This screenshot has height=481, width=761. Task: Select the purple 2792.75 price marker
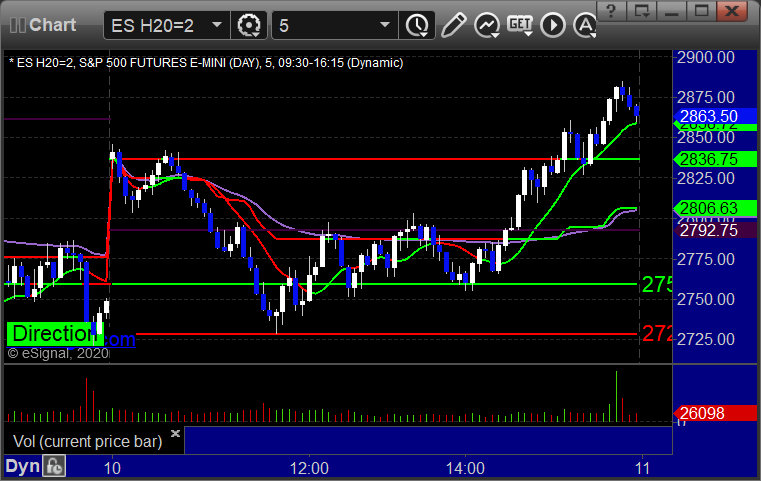click(x=715, y=230)
